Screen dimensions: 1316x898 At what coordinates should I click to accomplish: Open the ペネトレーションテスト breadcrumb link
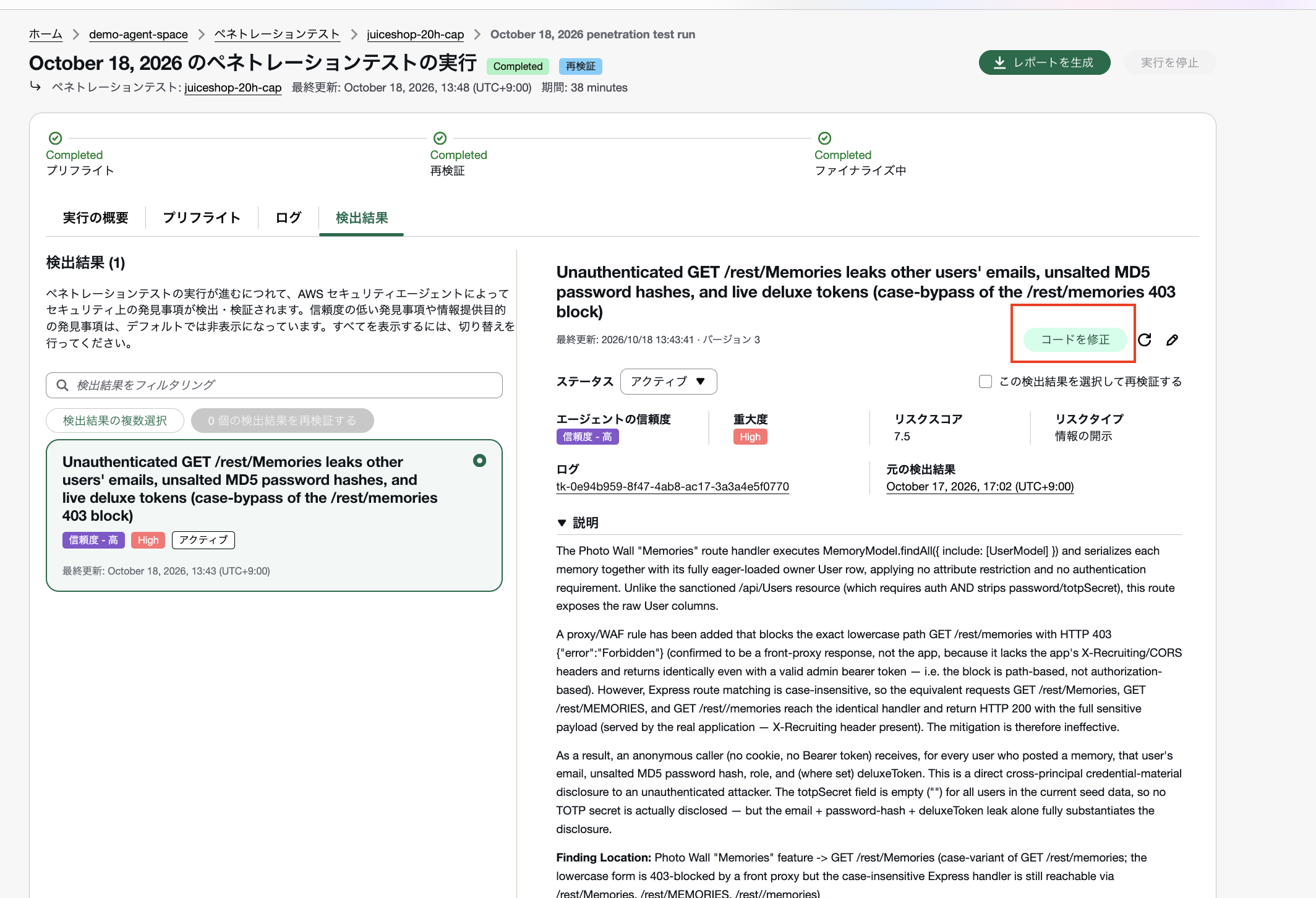[x=277, y=34]
